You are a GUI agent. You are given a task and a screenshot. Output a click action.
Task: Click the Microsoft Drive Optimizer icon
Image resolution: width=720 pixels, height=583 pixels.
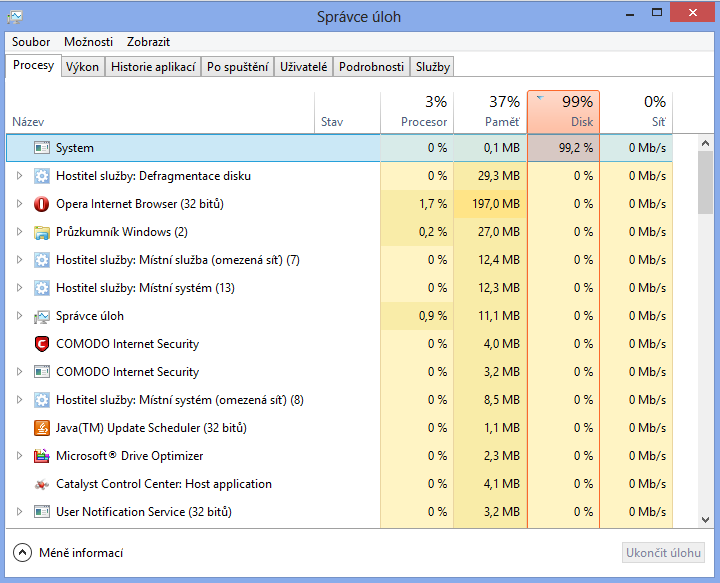(42, 456)
